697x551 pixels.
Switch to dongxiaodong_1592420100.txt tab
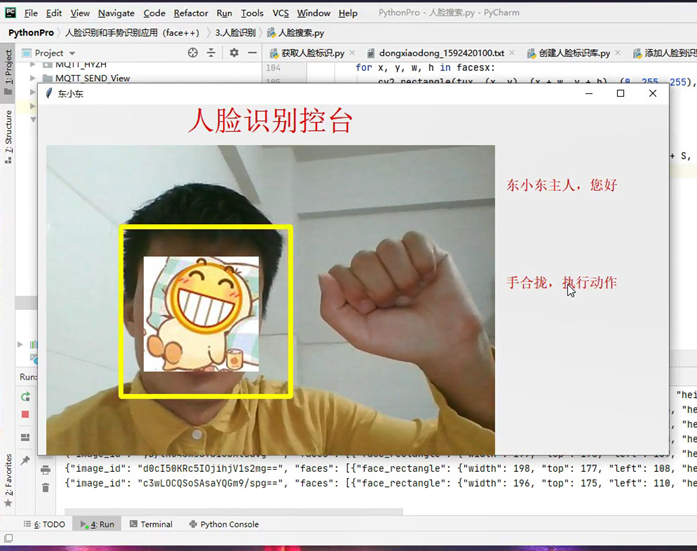pos(436,53)
